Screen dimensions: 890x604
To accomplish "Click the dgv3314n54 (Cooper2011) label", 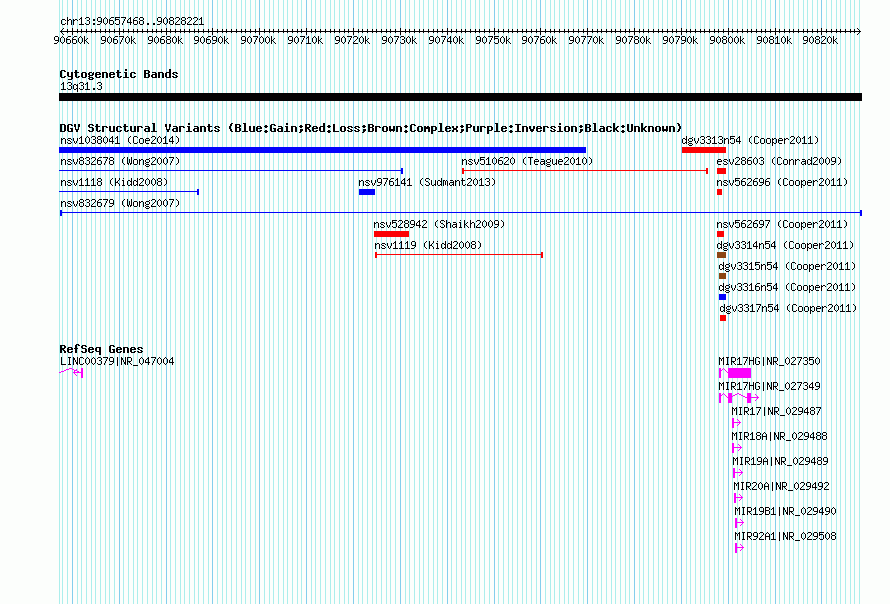I will tap(786, 245).
